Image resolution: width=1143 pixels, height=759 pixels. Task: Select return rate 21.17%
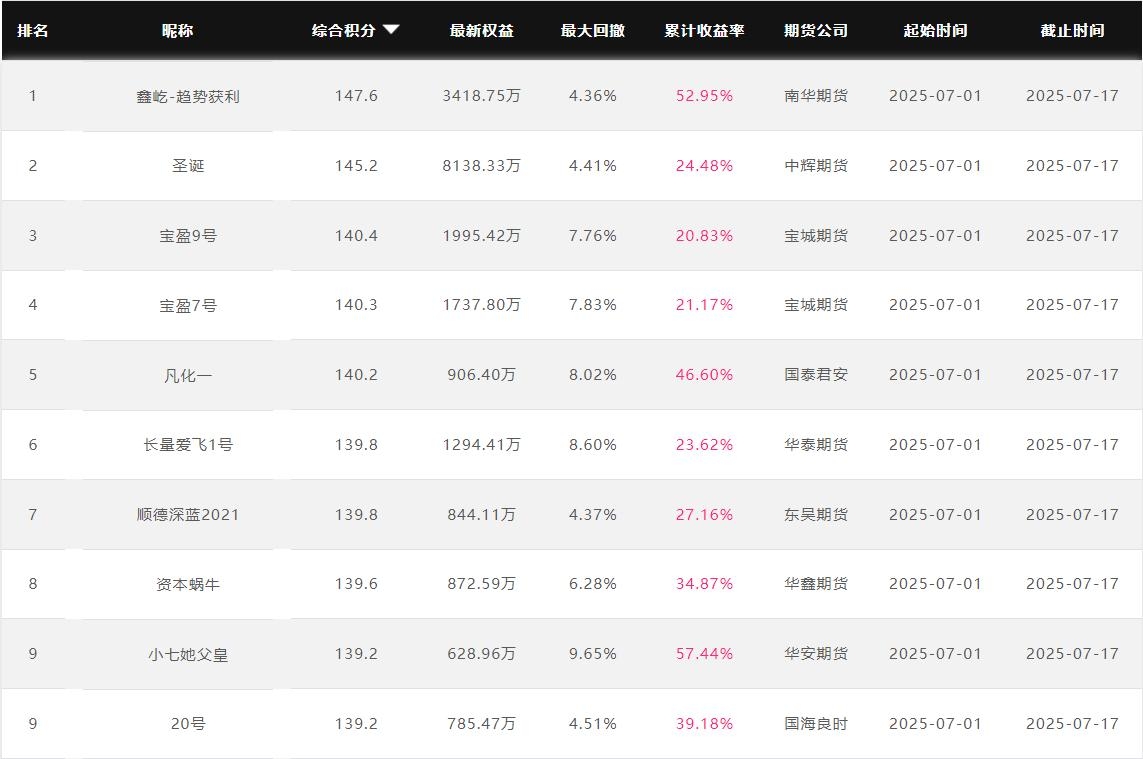click(704, 305)
